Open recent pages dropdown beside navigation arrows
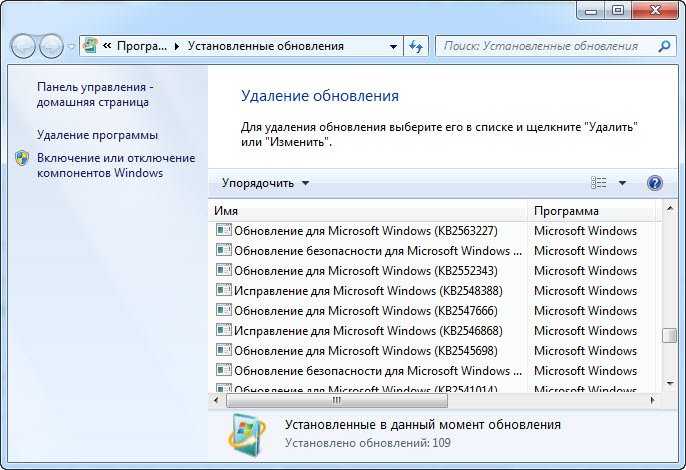The width and height of the screenshot is (686, 470). pos(71,46)
